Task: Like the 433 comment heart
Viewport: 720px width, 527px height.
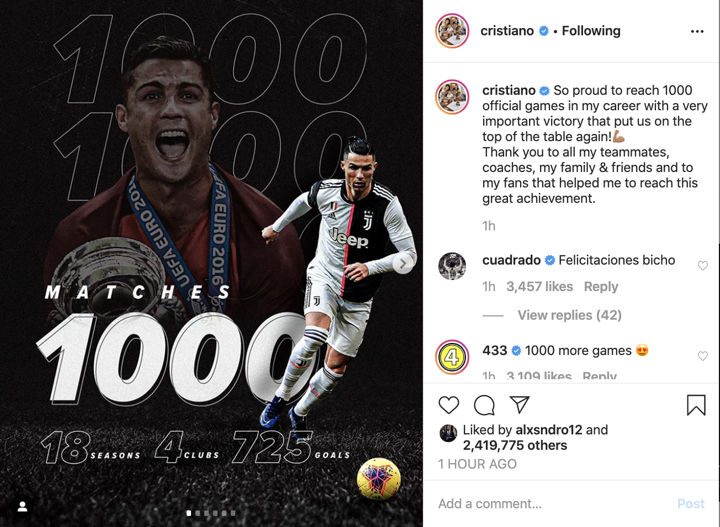Action: coord(703,356)
